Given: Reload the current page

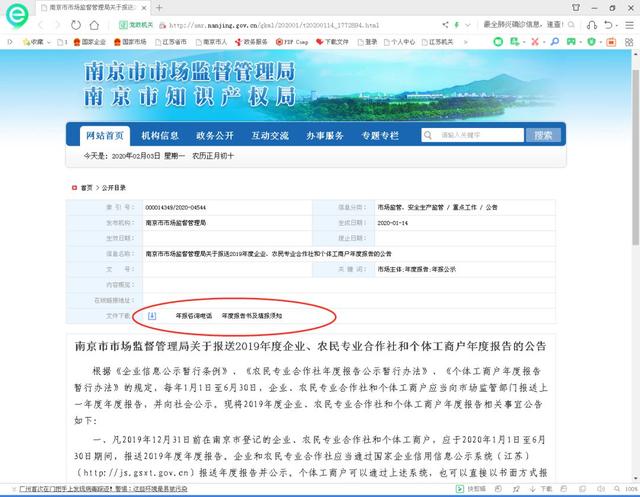Looking at the screenshot, I should pos(76,25).
